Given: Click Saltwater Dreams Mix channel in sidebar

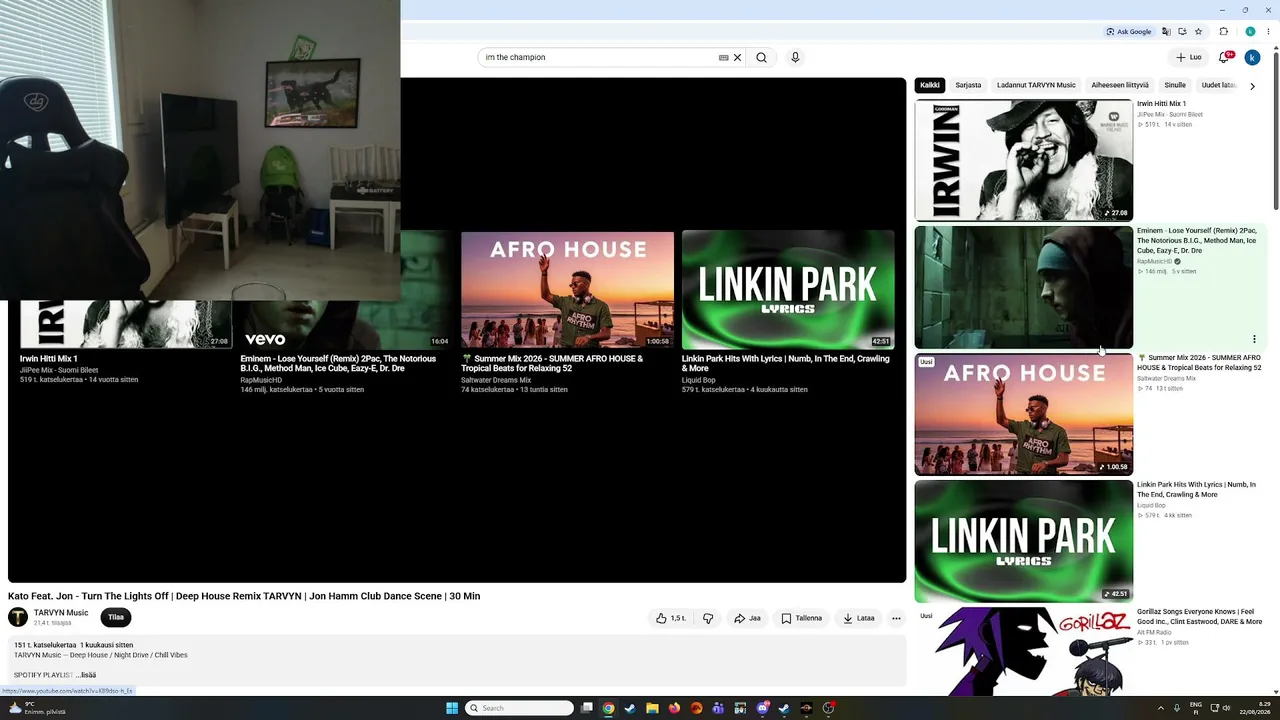Looking at the screenshot, I should (x=1166, y=379).
